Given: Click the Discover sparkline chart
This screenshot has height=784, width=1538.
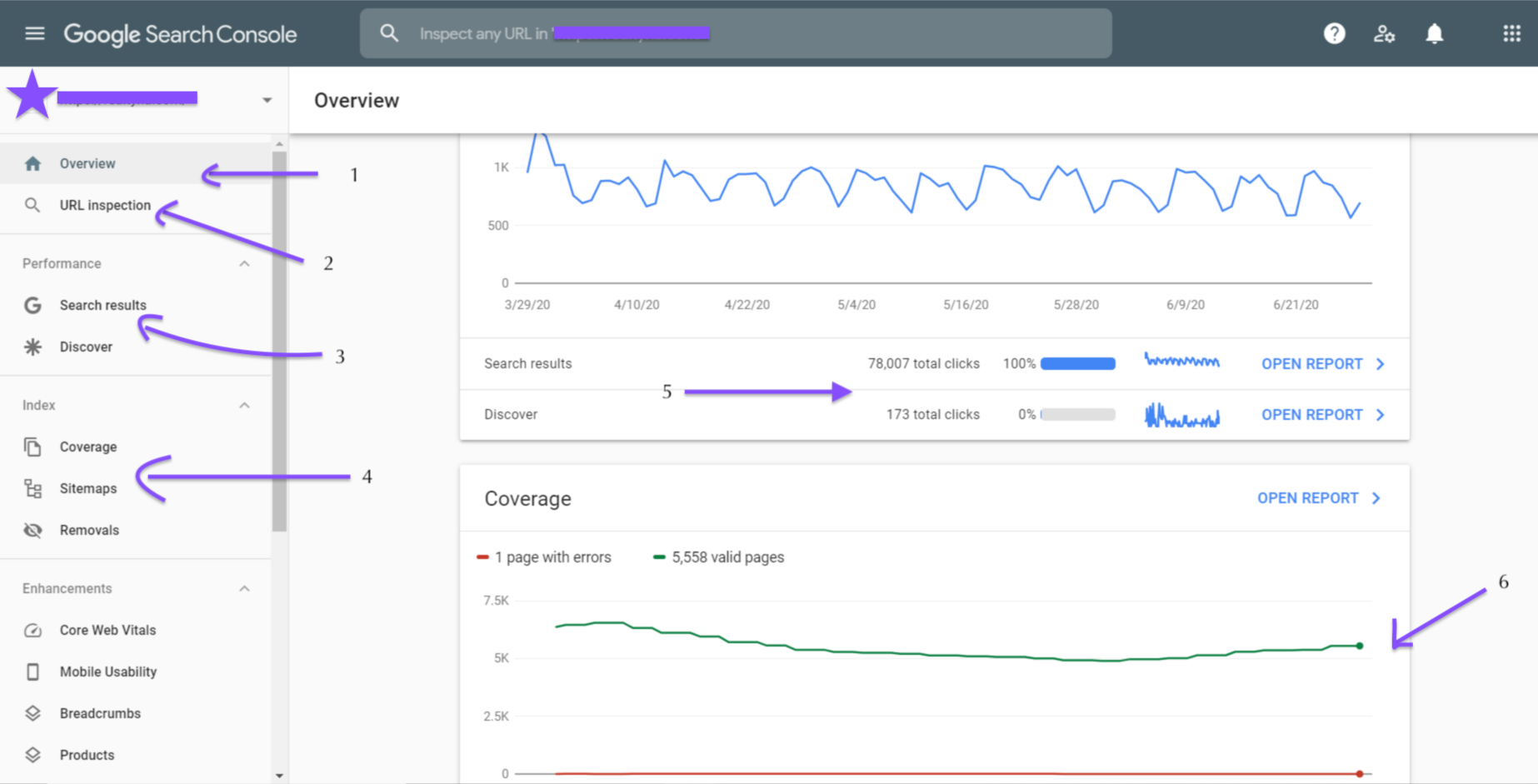Looking at the screenshot, I should [x=1181, y=415].
